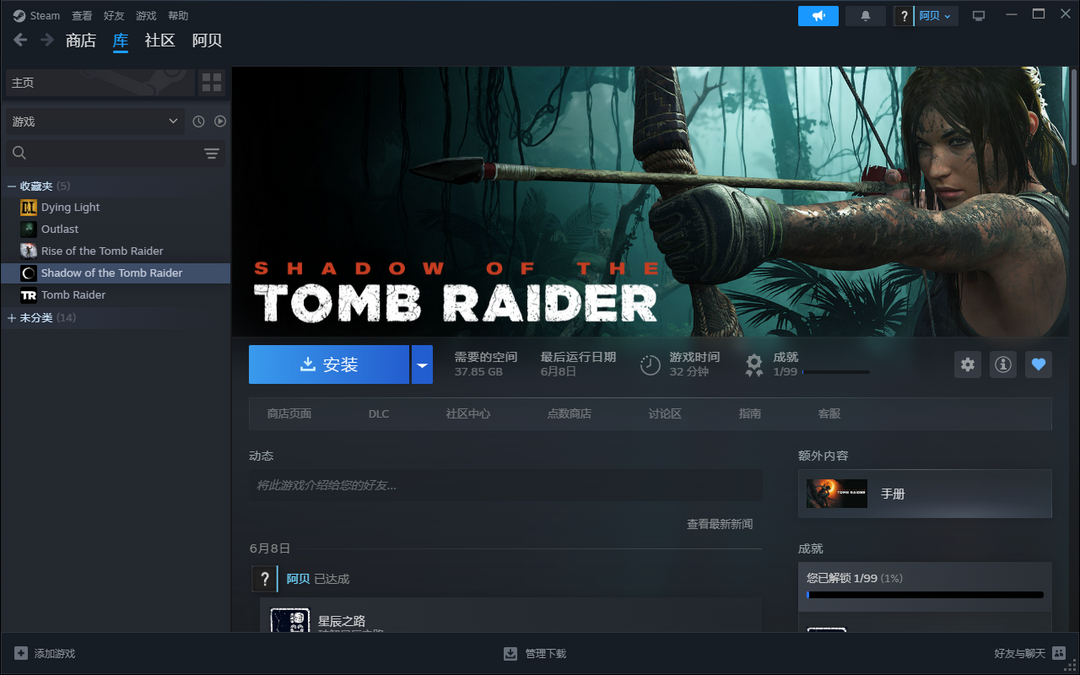This screenshot has height=675, width=1080.
Task: Open the announcements megaphone button
Action: point(818,16)
